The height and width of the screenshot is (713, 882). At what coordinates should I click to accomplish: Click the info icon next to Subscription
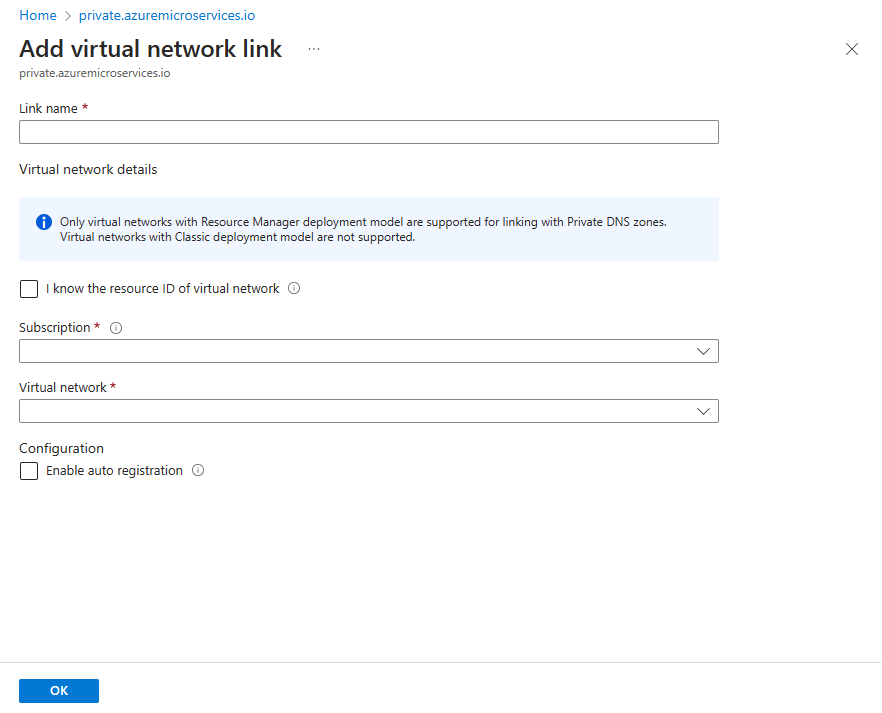[x=116, y=328]
